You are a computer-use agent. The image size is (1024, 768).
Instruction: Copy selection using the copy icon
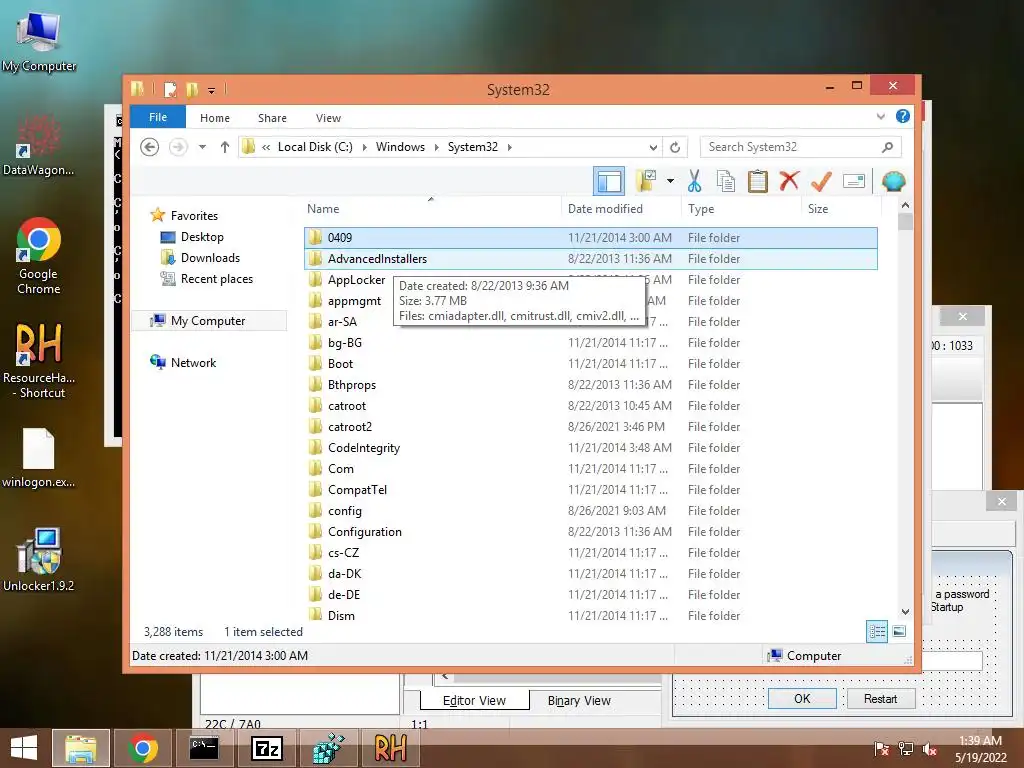pyautogui.click(x=726, y=181)
